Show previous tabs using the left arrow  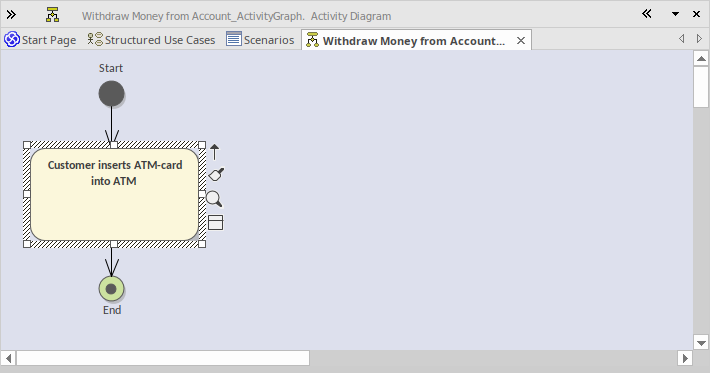(681, 39)
